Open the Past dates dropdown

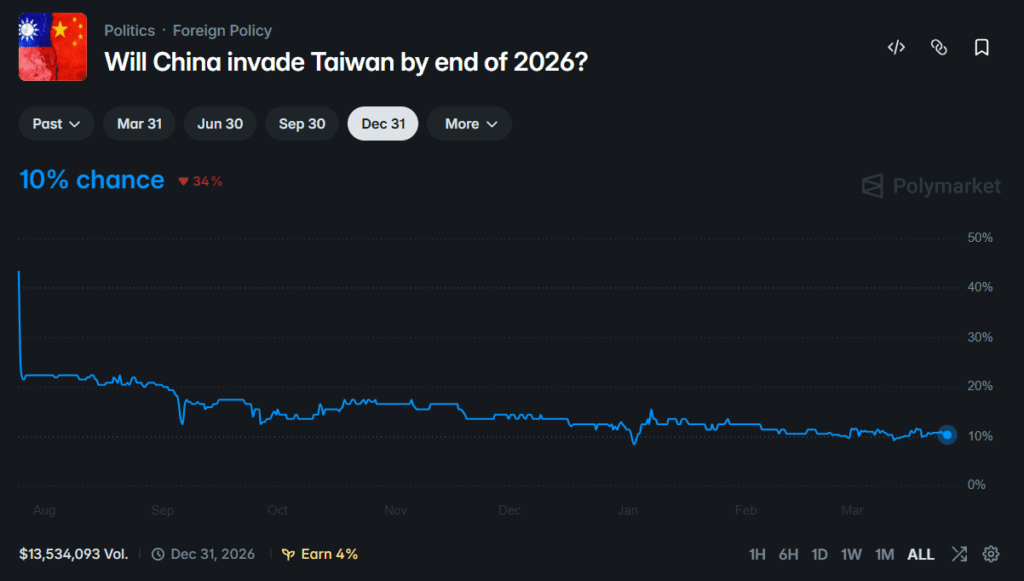pos(56,124)
